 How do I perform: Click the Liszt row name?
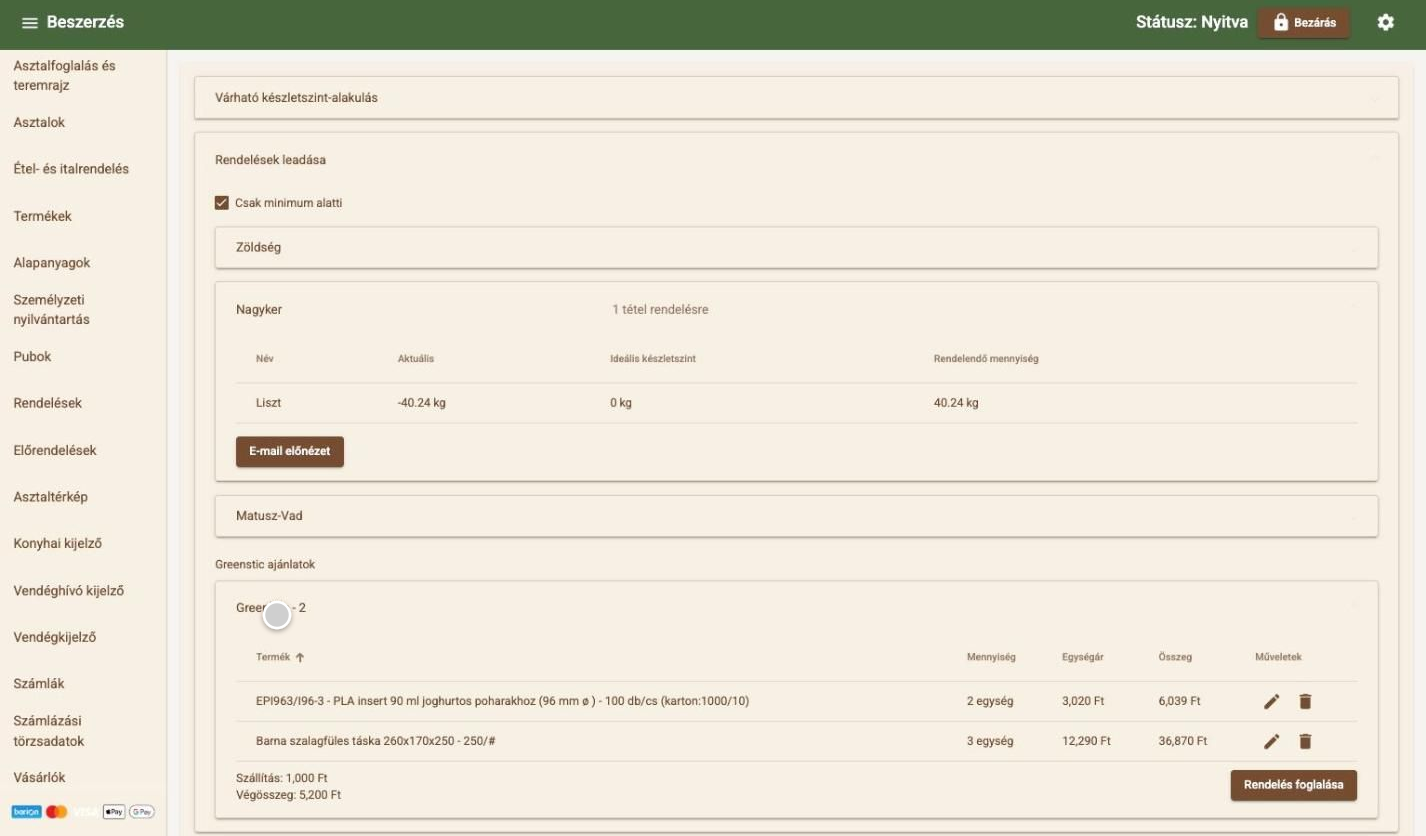[x=269, y=404]
